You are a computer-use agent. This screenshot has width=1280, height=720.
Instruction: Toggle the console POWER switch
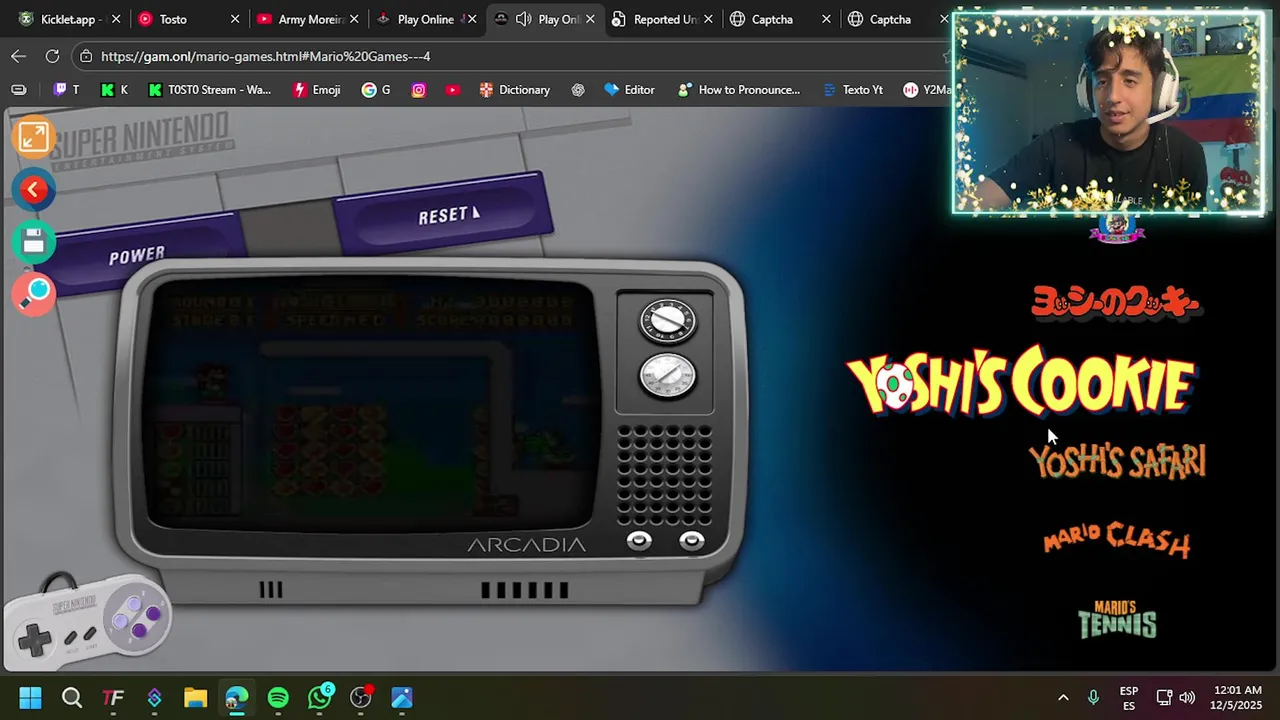(137, 256)
